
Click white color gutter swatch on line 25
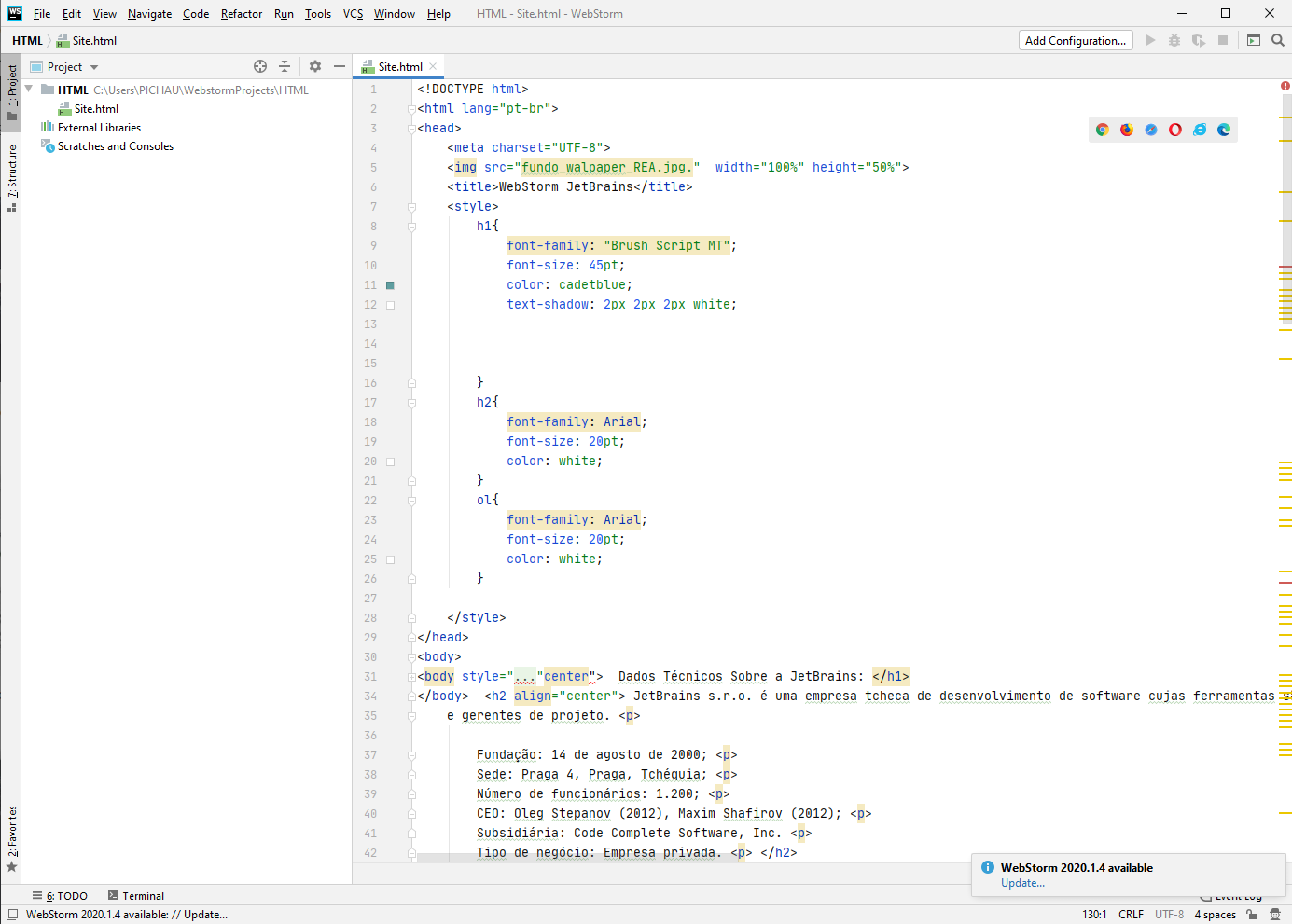click(390, 559)
